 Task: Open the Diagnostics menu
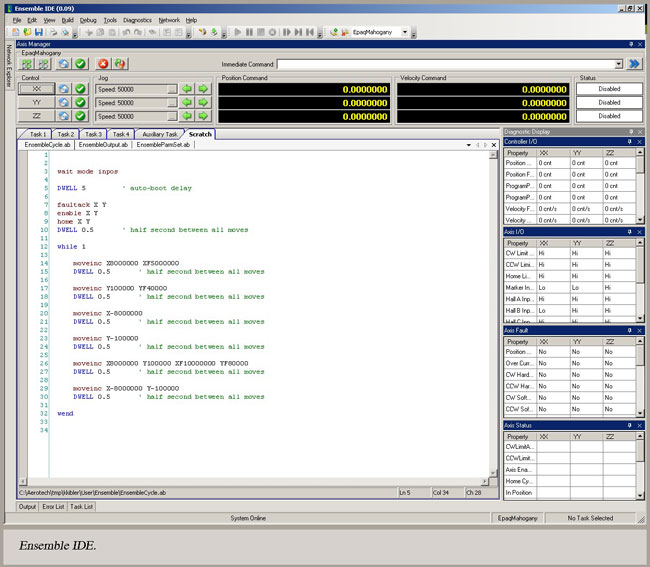tap(137, 19)
